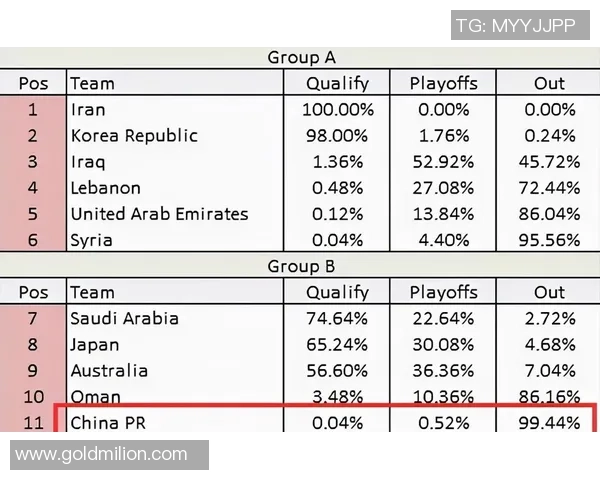Click Syria's 95.56% out value
Screen dimensions: 600x480
click(x=549, y=240)
